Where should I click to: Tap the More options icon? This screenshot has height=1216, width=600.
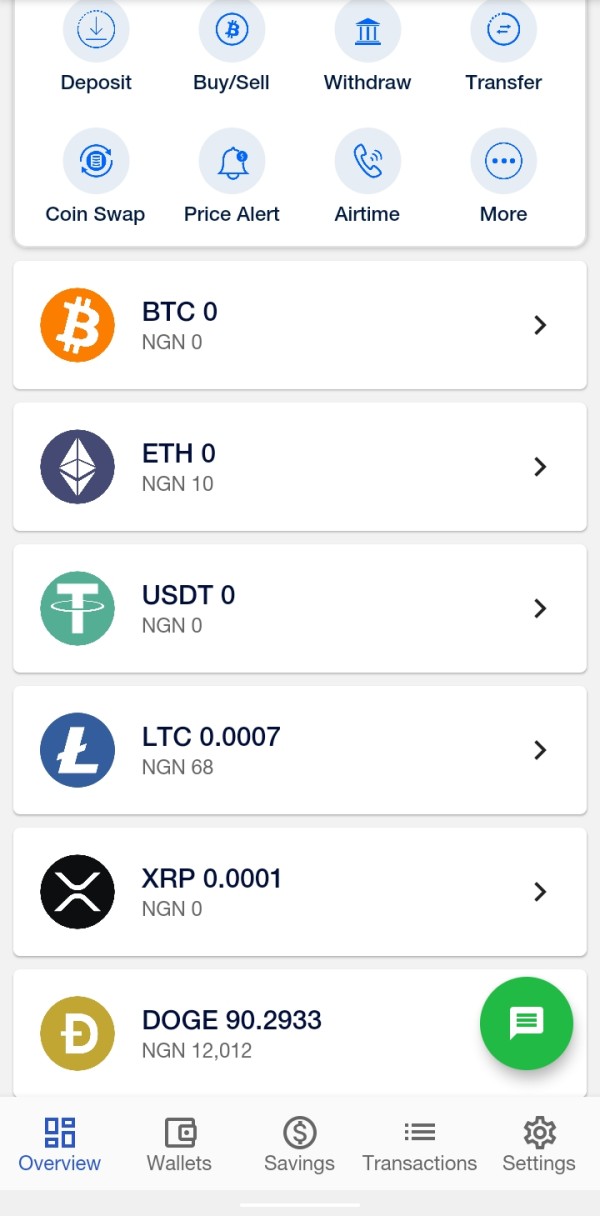(x=503, y=161)
